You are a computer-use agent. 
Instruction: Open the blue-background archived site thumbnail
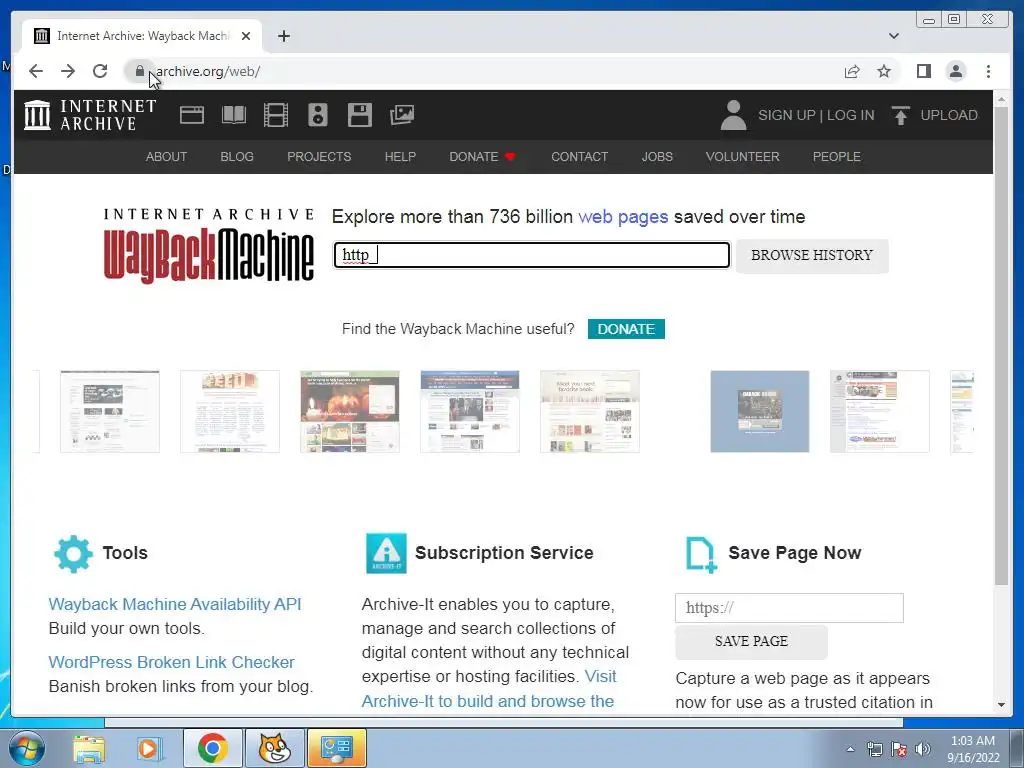760,411
